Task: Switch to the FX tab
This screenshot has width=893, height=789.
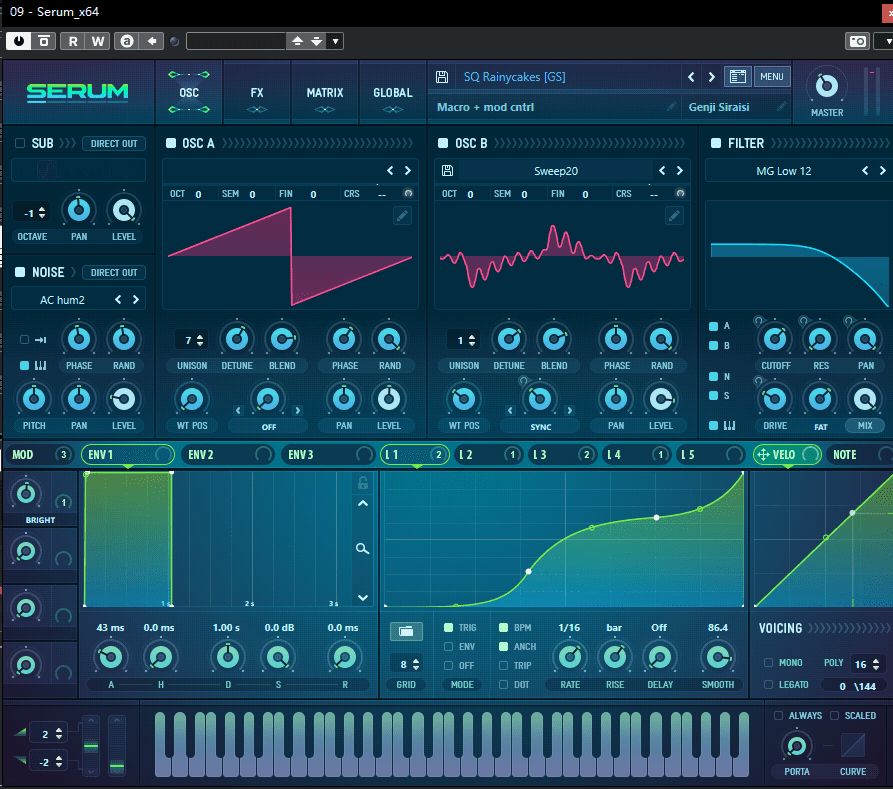Action: point(257,93)
